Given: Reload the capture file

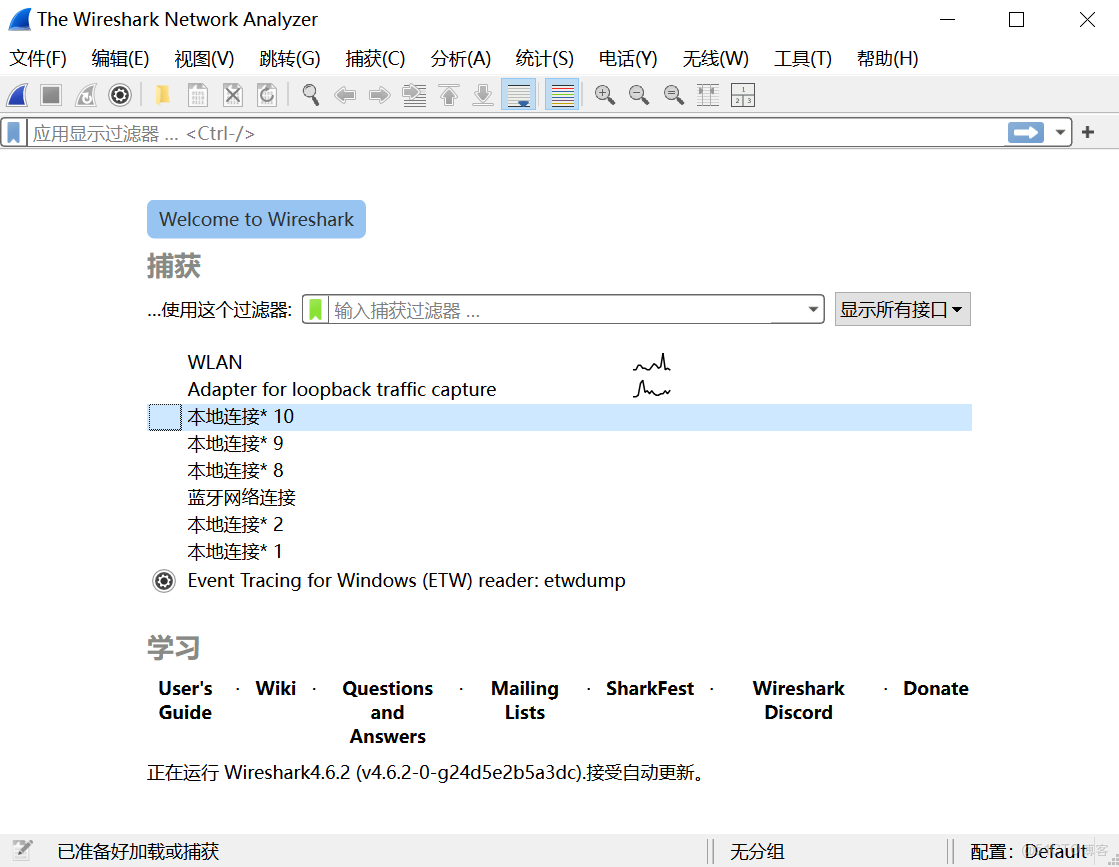Looking at the screenshot, I should (266, 95).
